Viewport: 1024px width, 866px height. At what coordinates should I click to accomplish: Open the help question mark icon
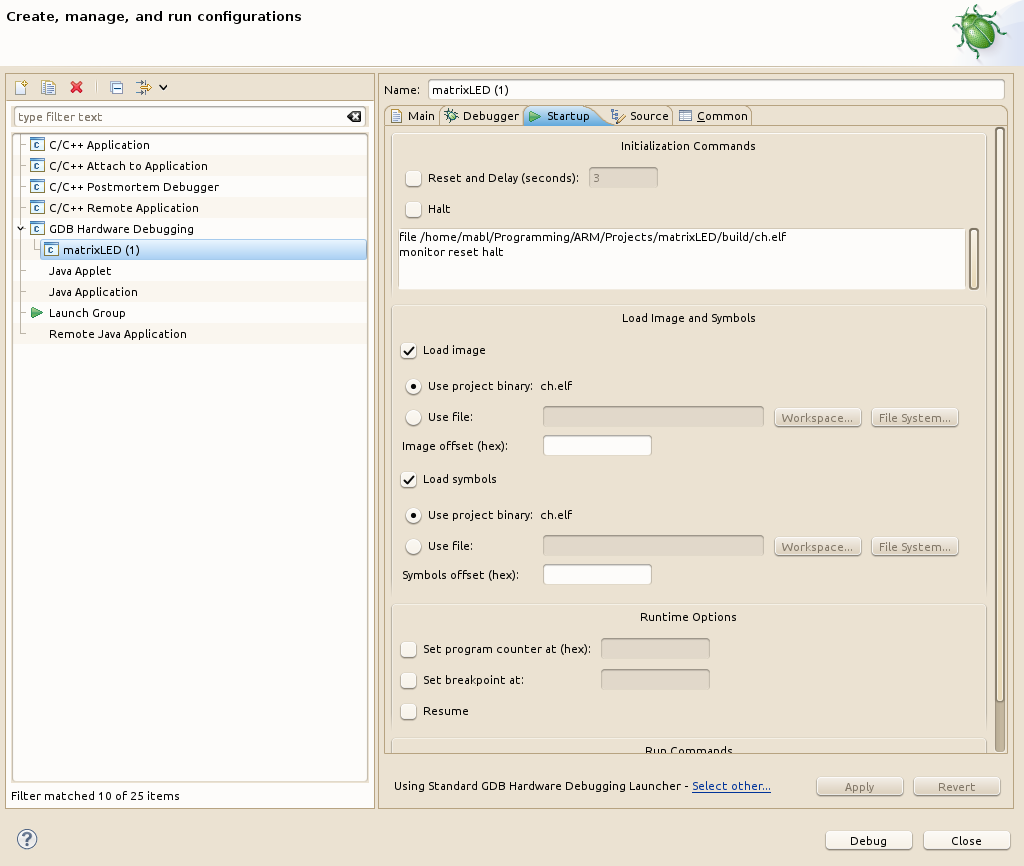27,839
